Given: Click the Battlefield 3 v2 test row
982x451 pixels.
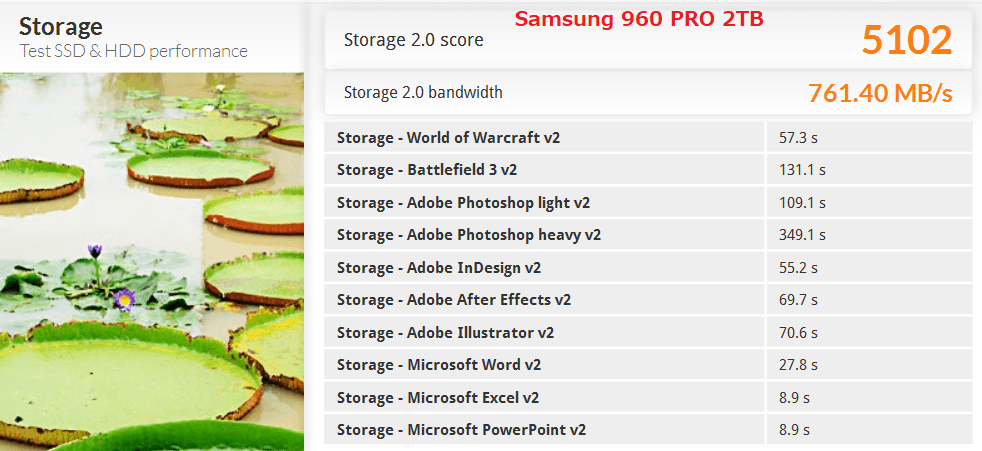Looking at the screenshot, I should click(x=426, y=170).
